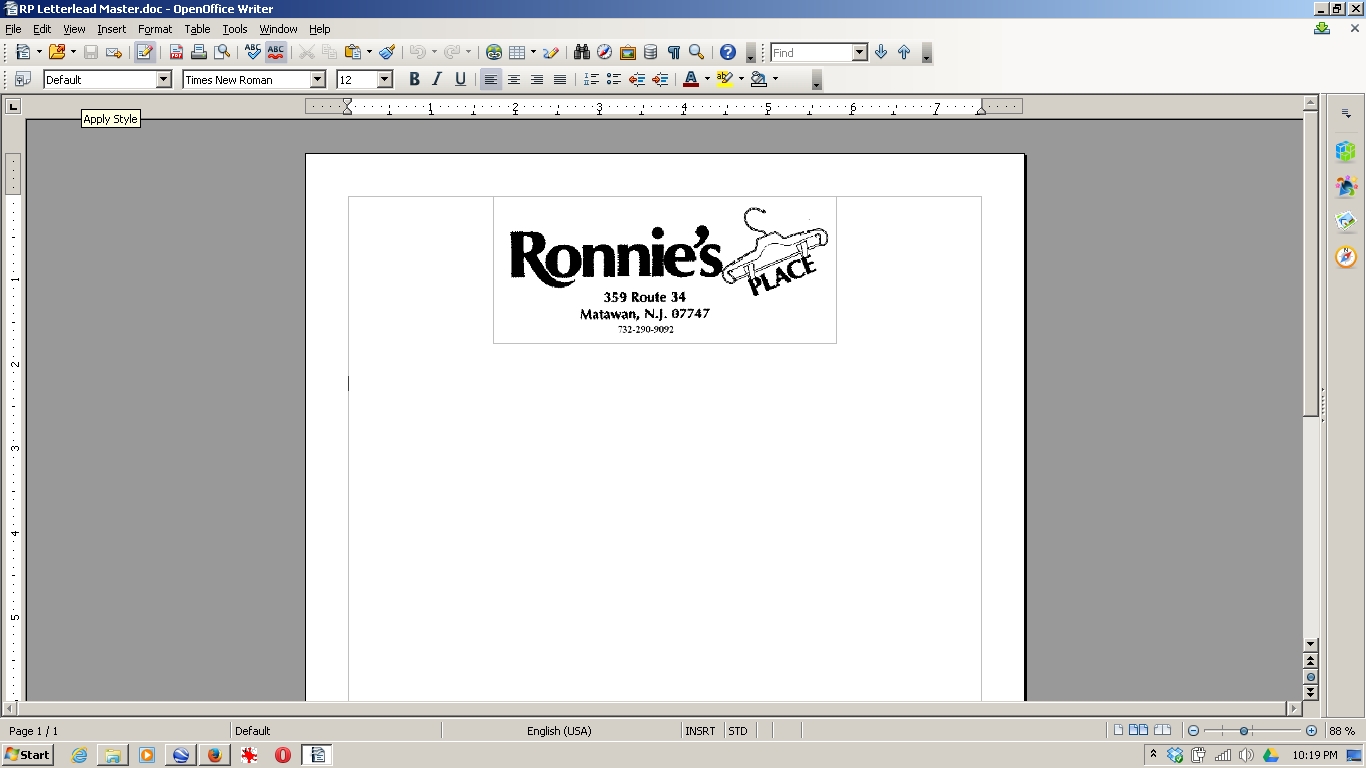Screen dimensions: 1366x768
Task: Open the Table menu
Action: [x=197, y=29]
